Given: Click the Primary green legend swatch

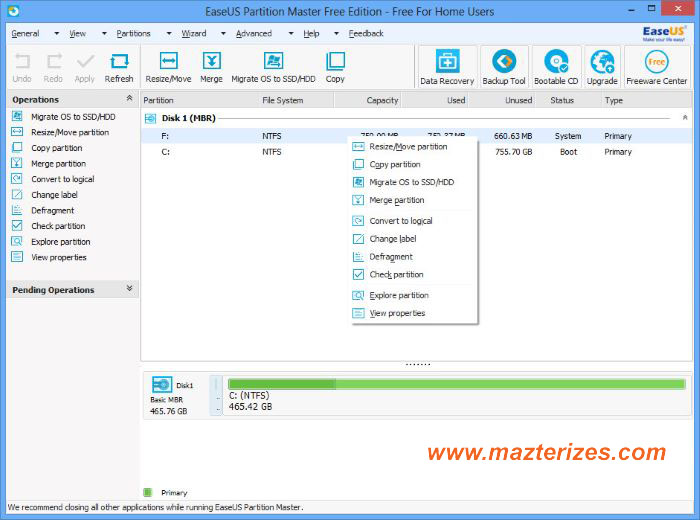Looking at the screenshot, I should tap(148, 492).
